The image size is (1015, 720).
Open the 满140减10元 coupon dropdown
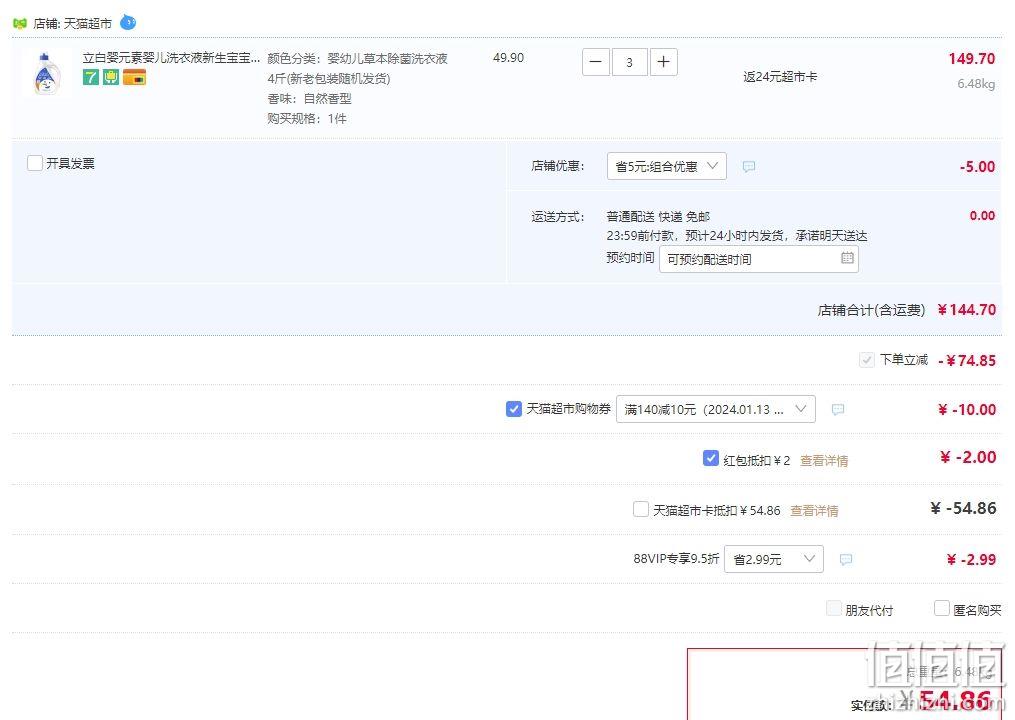pyautogui.click(x=715, y=409)
